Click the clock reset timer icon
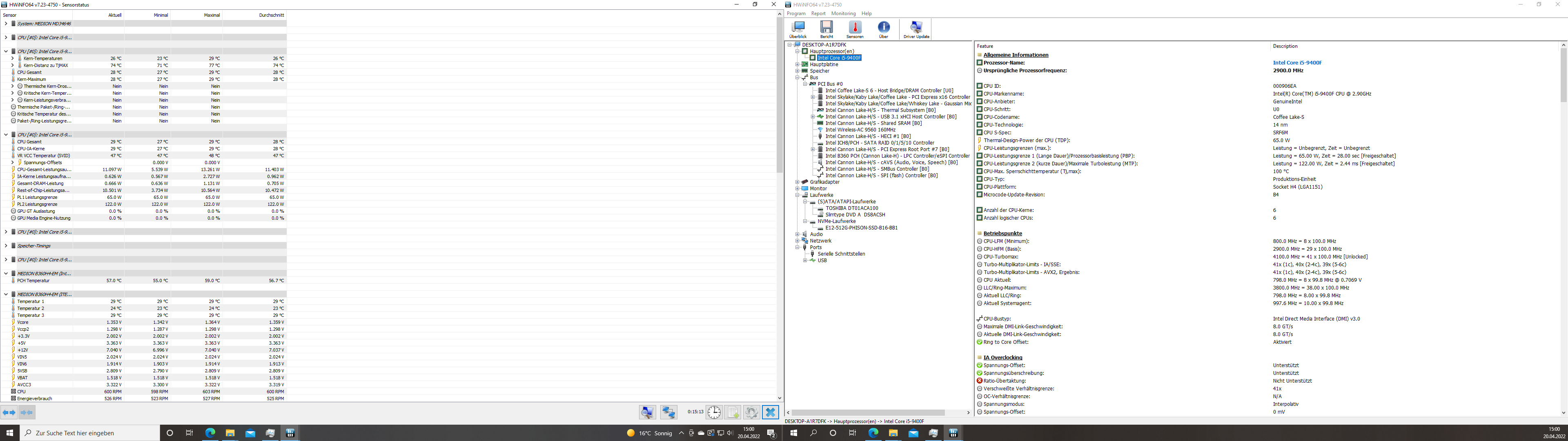The height and width of the screenshot is (441, 1568). [714, 412]
